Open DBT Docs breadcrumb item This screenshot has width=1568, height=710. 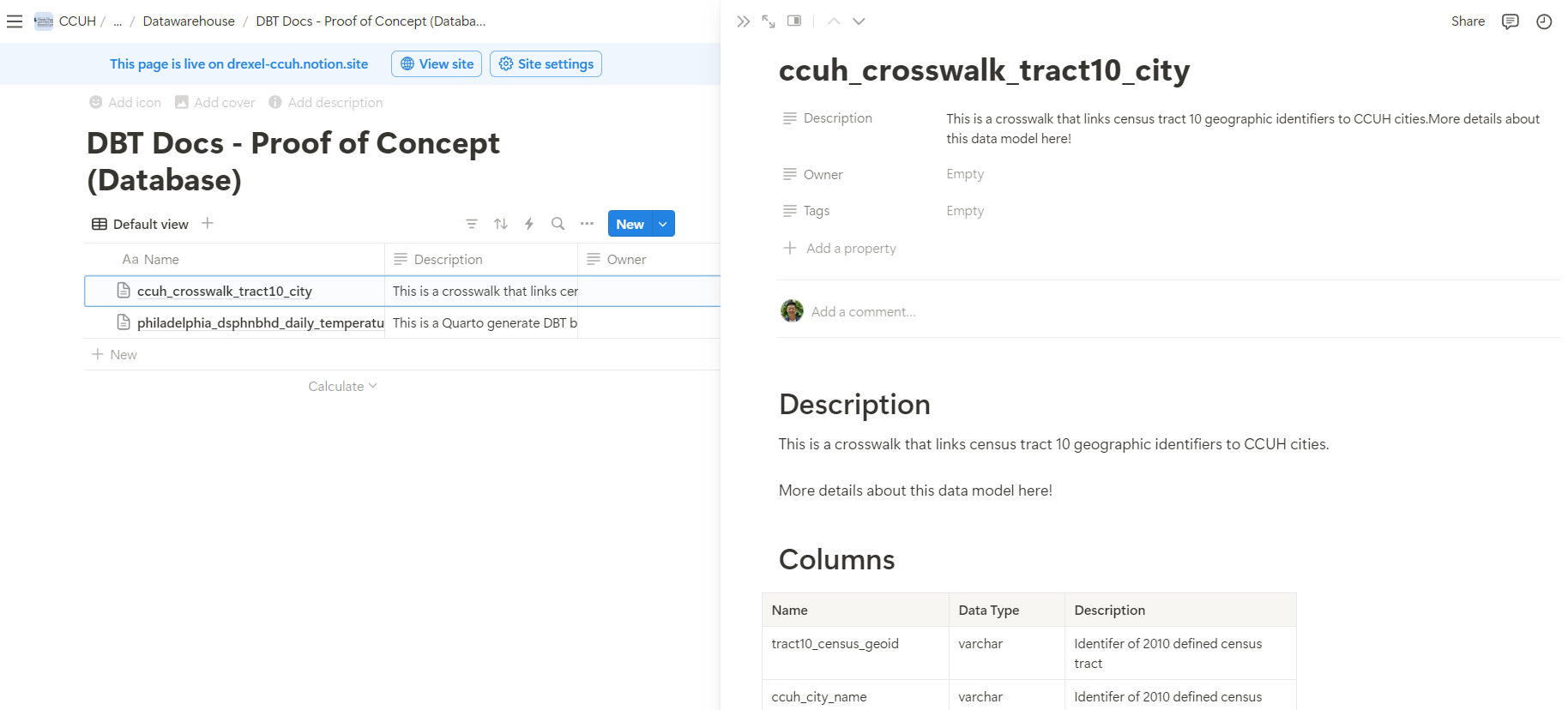371,21
